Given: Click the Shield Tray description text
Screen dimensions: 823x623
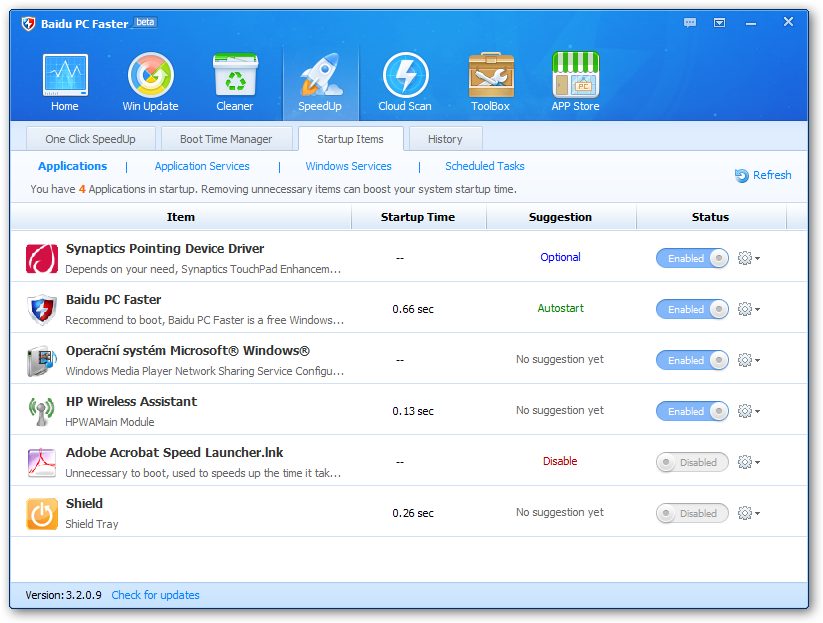Looking at the screenshot, I should [92, 524].
